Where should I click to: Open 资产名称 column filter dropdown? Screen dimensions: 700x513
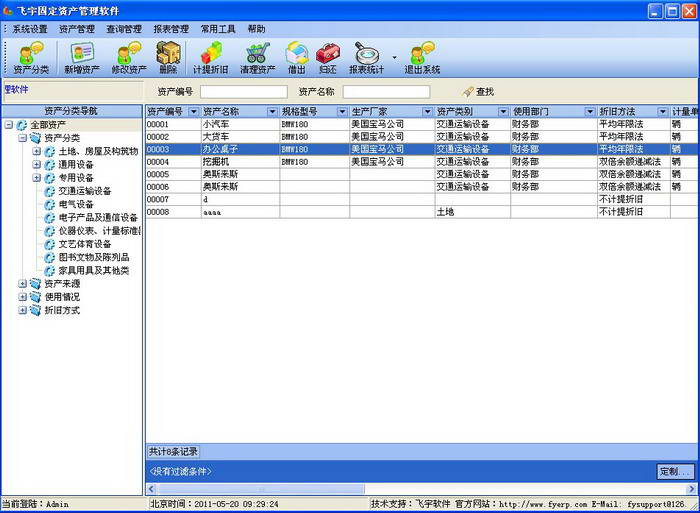272,112
